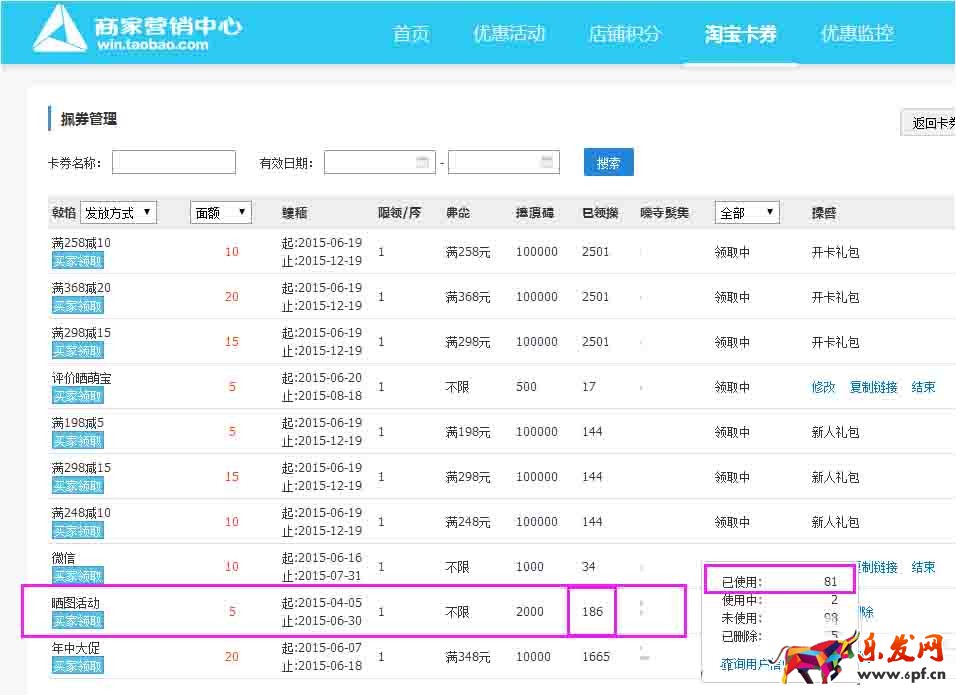Go to the 首页 tab
Viewport: 956px width, 695px height.
tap(411, 34)
